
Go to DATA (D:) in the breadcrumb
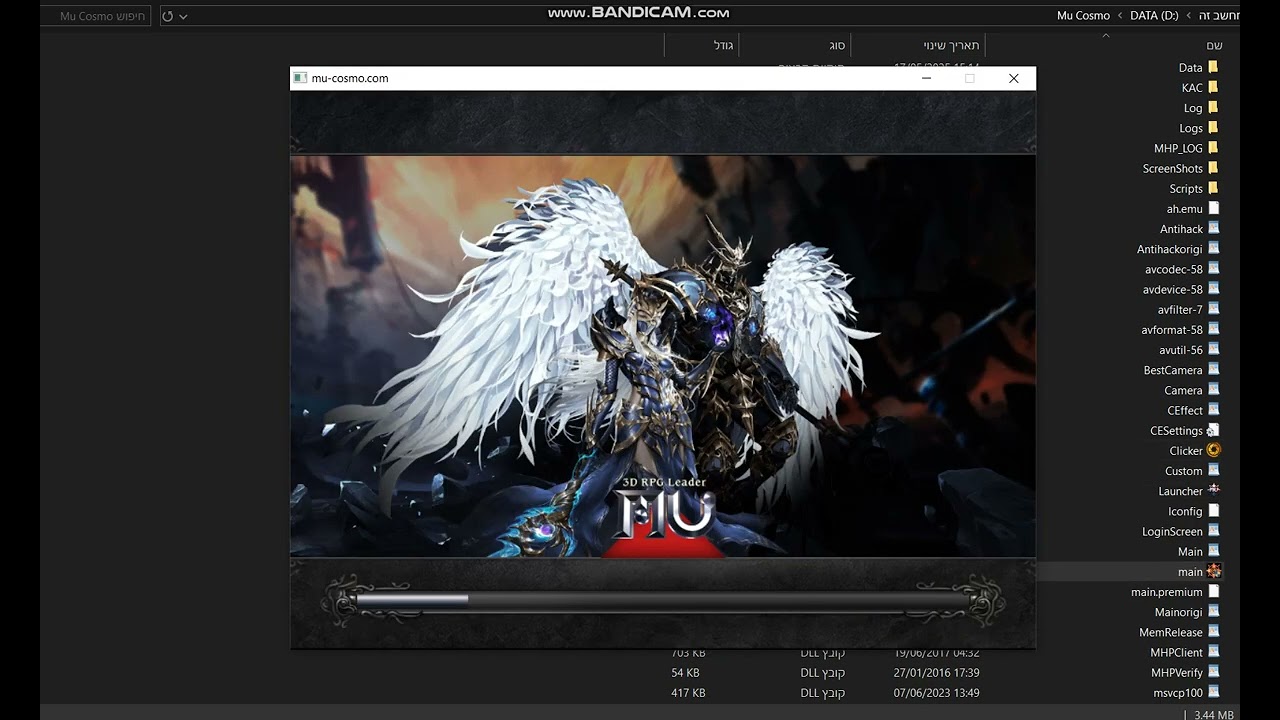(x=1154, y=16)
